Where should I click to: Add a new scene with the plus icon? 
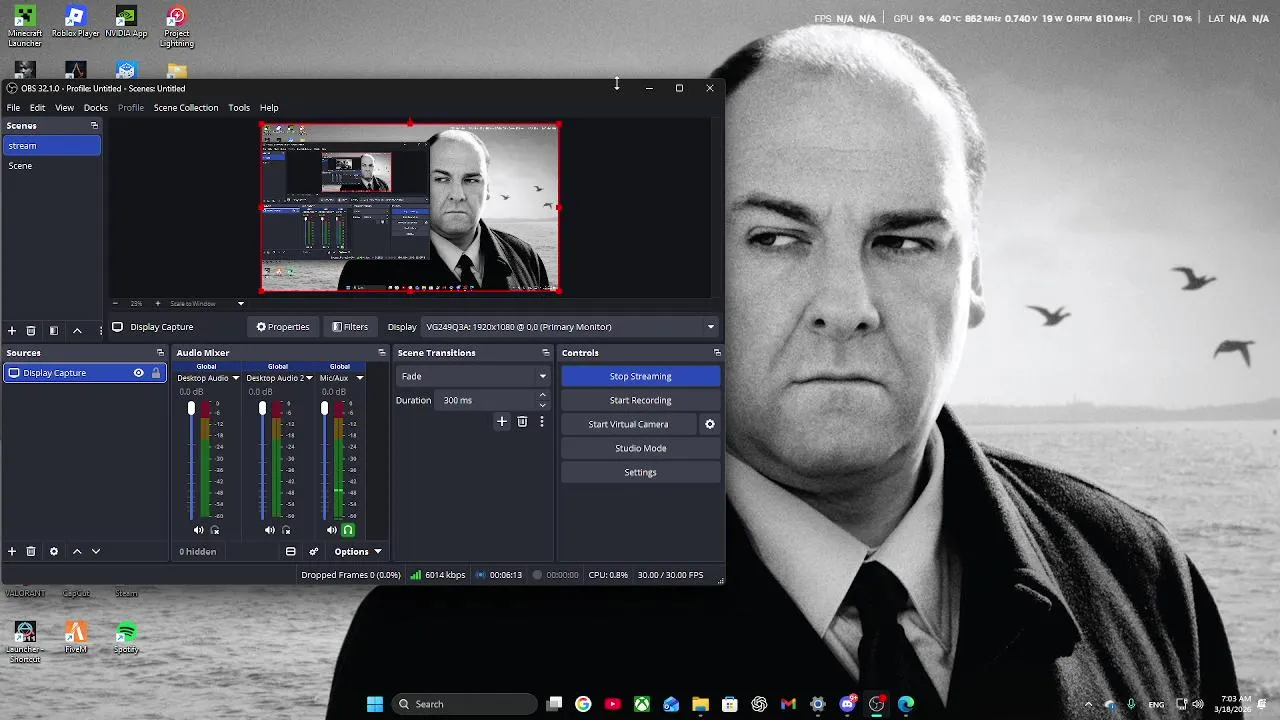pyautogui.click(x=12, y=331)
